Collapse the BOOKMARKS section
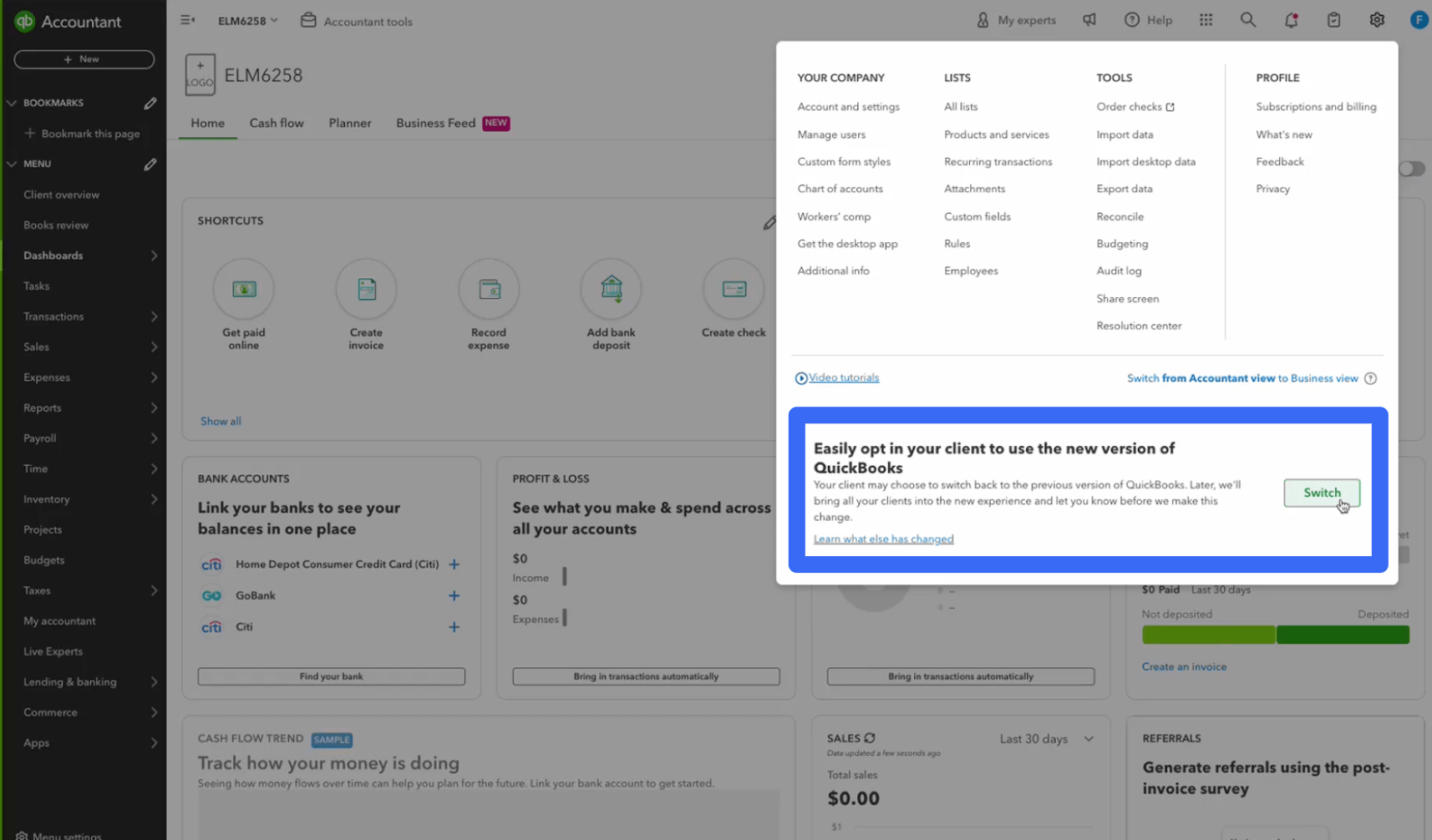Image resolution: width=1432 pixels, height=840 pixels. click(x=12, y=104)
